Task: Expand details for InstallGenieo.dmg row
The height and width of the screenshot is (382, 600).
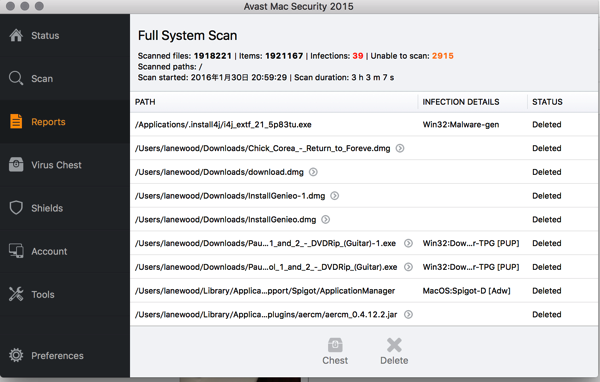Action: coord(325,219)
